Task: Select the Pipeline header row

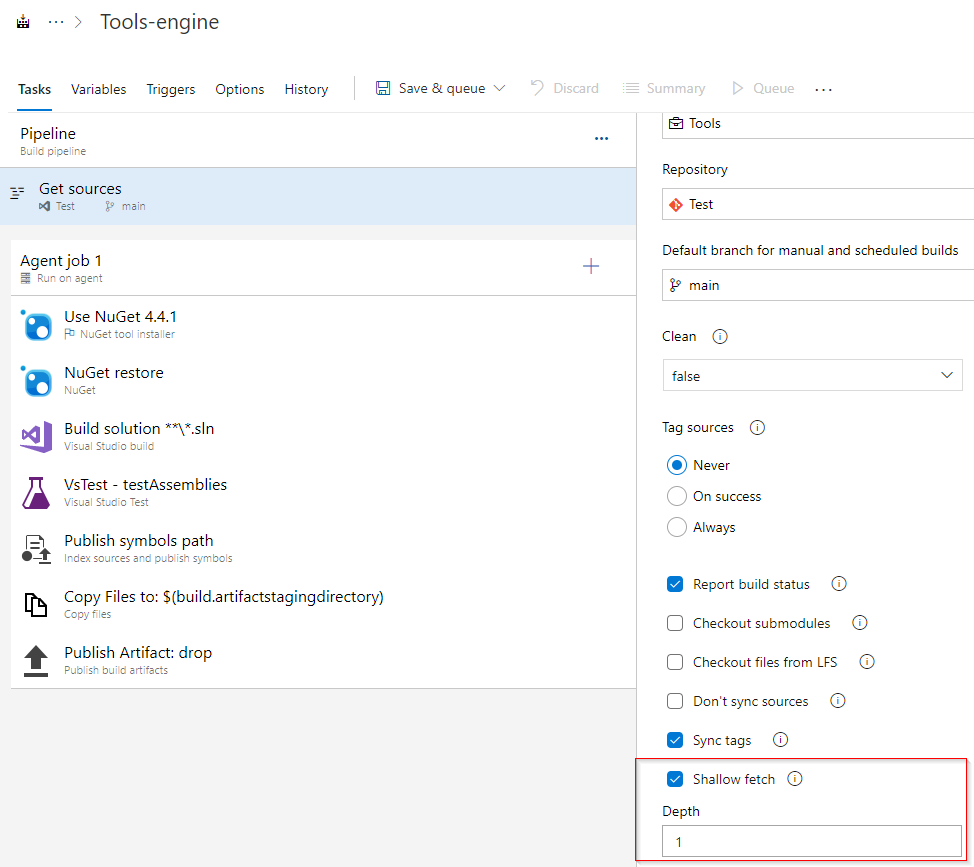Action: coord(318,140)
